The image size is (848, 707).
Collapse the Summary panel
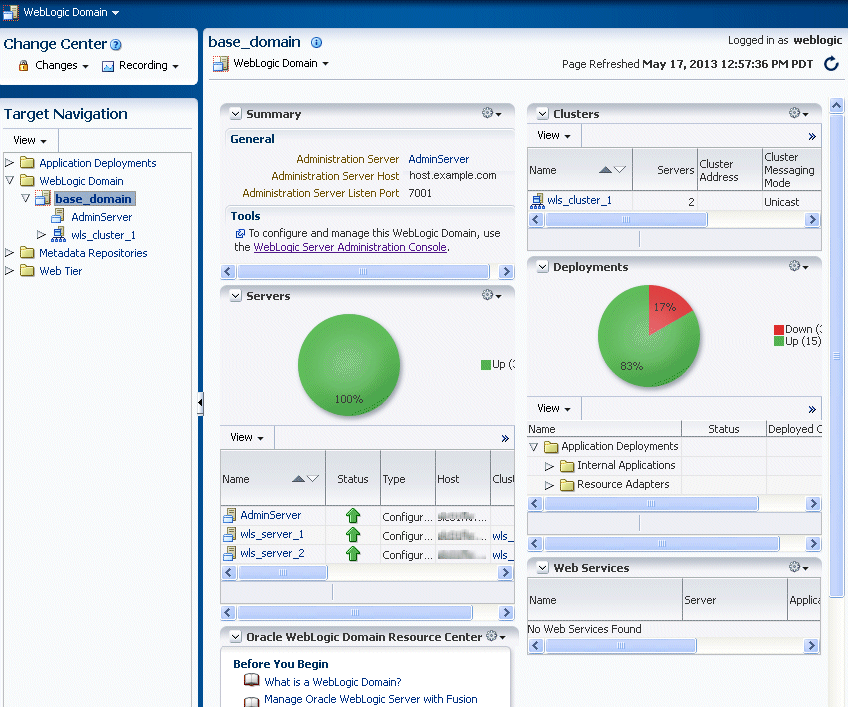pos(236,114)
